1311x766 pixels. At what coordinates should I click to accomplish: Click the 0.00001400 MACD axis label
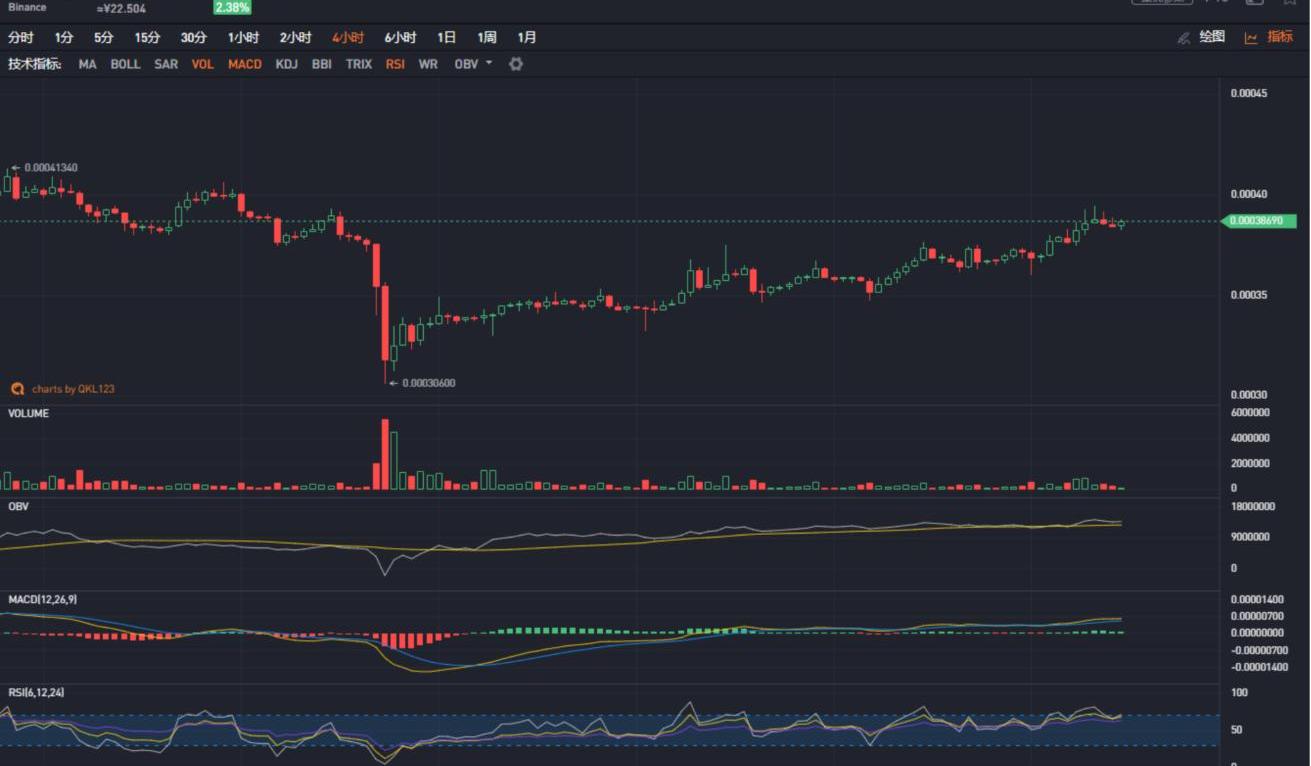[1258, 599]
